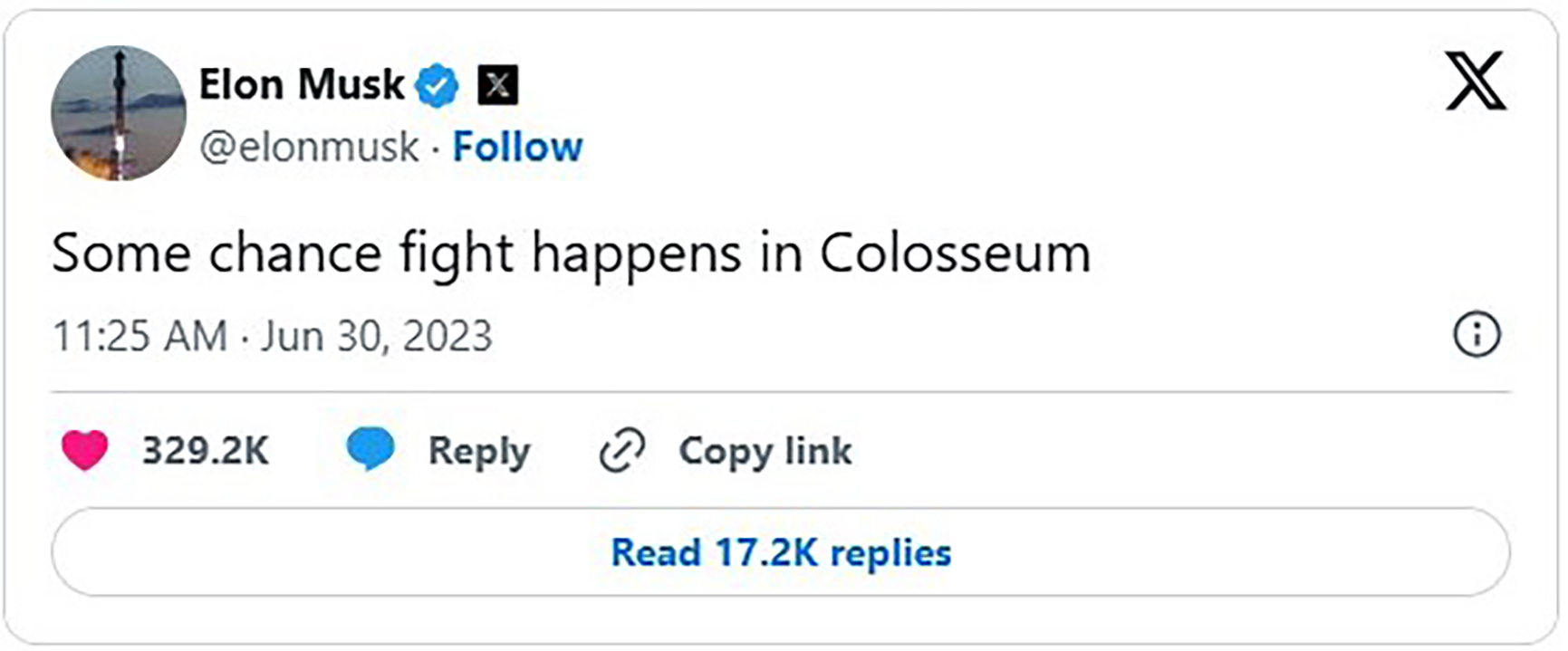The image size is (1568, 651).
Task: Click the divider line above the action row
Action: click(x=781, y=392)
